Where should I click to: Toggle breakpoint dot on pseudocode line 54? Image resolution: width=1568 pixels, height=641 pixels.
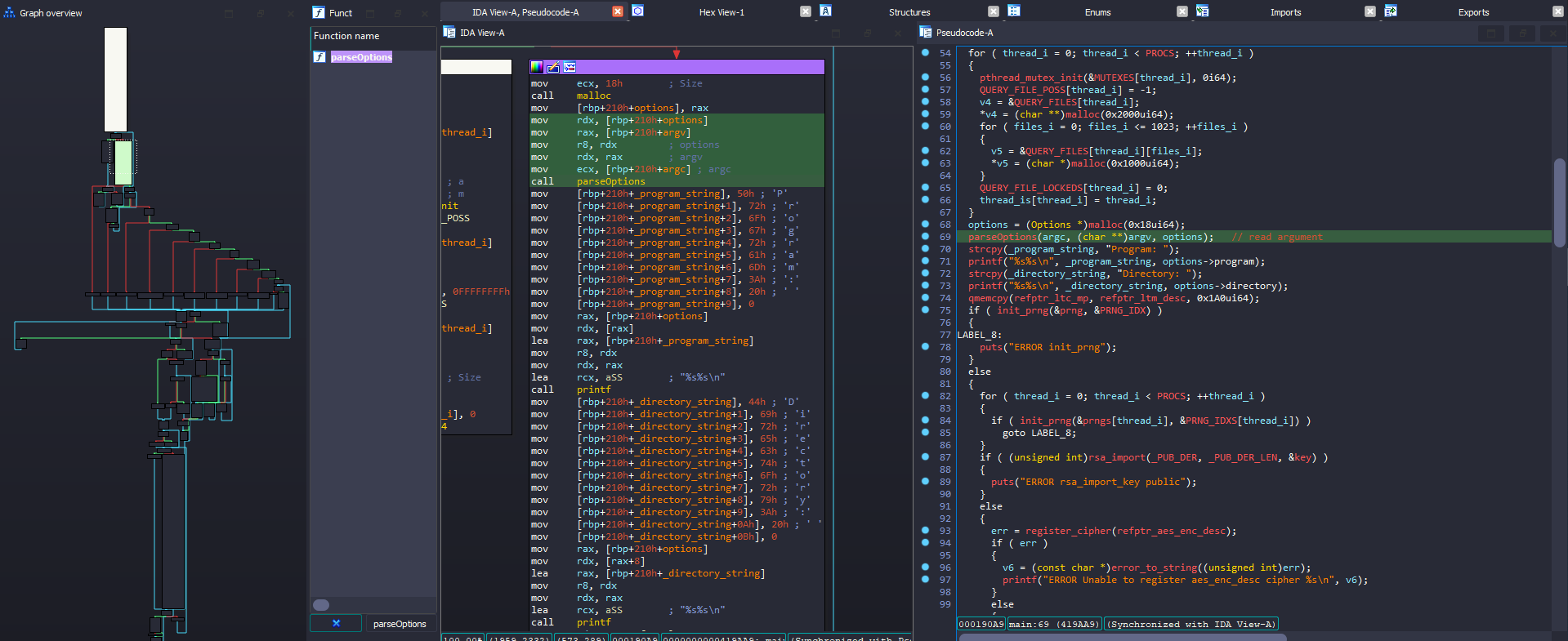coord(925,53)
